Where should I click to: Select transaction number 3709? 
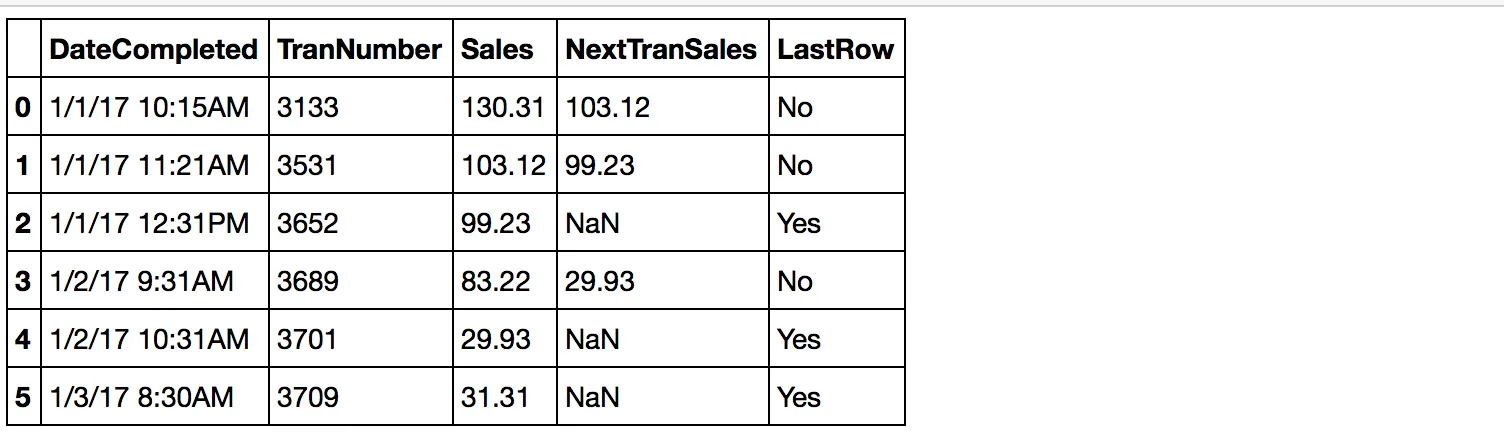307,397
